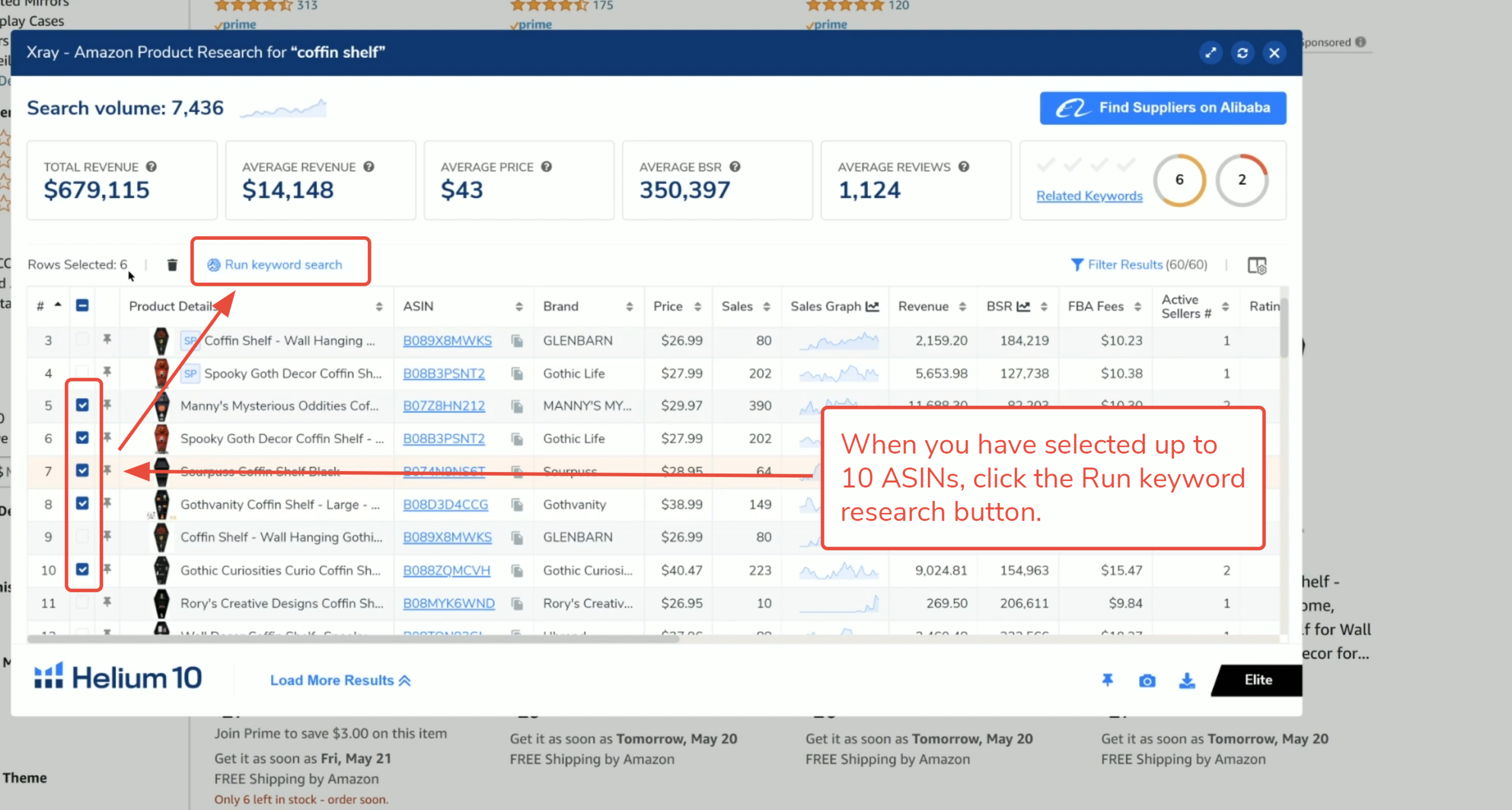This screenshot has width=1512, height=810.
Task: Open the column settings icon beside Filter Results
Action: point(1256,265)
